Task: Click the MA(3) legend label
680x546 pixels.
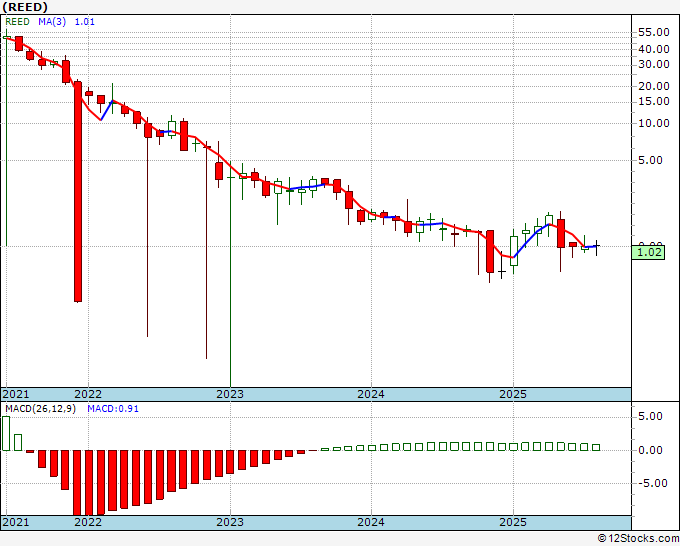Action: coord(52,22)
